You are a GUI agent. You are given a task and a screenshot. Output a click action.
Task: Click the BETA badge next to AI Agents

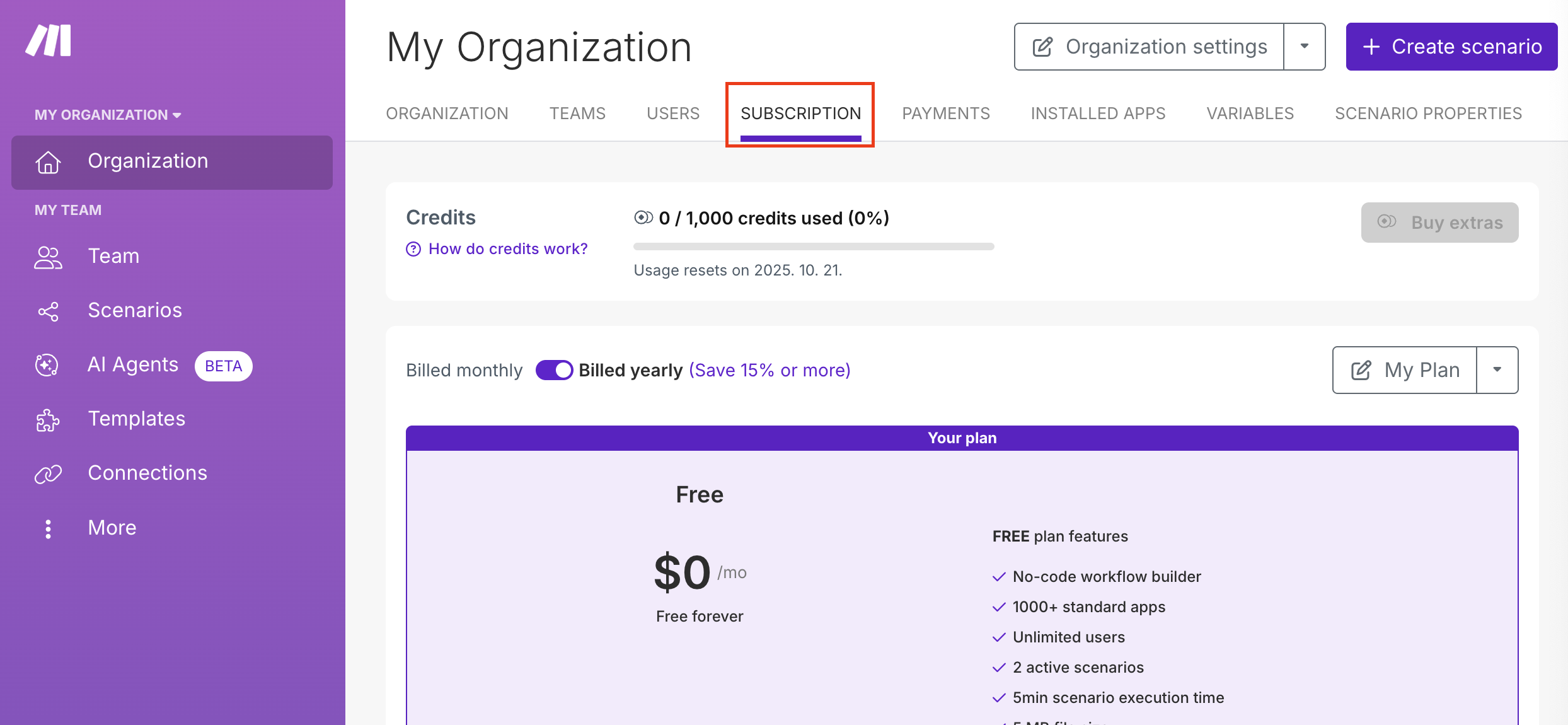223,366
